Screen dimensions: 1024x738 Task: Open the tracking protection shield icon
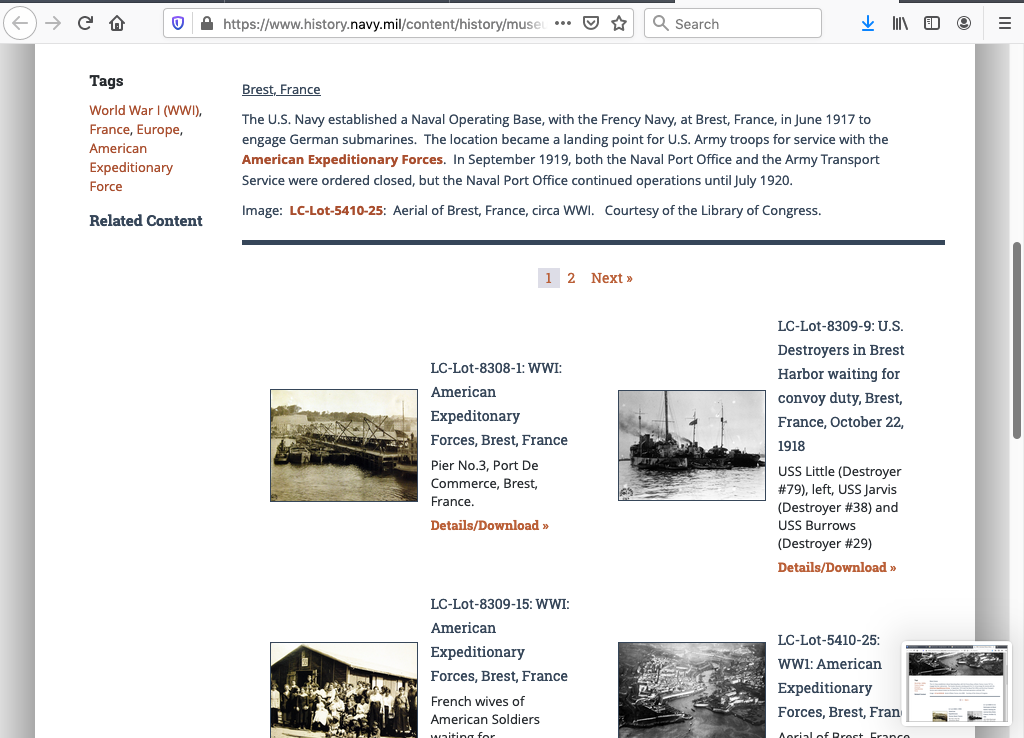[179, 23]
